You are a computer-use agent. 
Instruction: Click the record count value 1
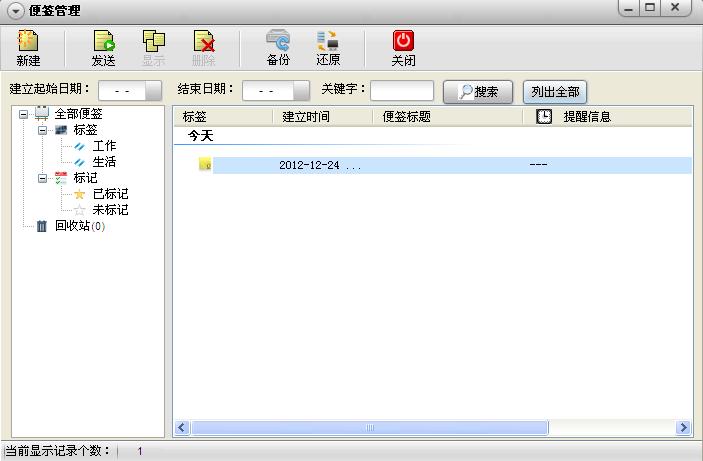click(x=140, y=451)
